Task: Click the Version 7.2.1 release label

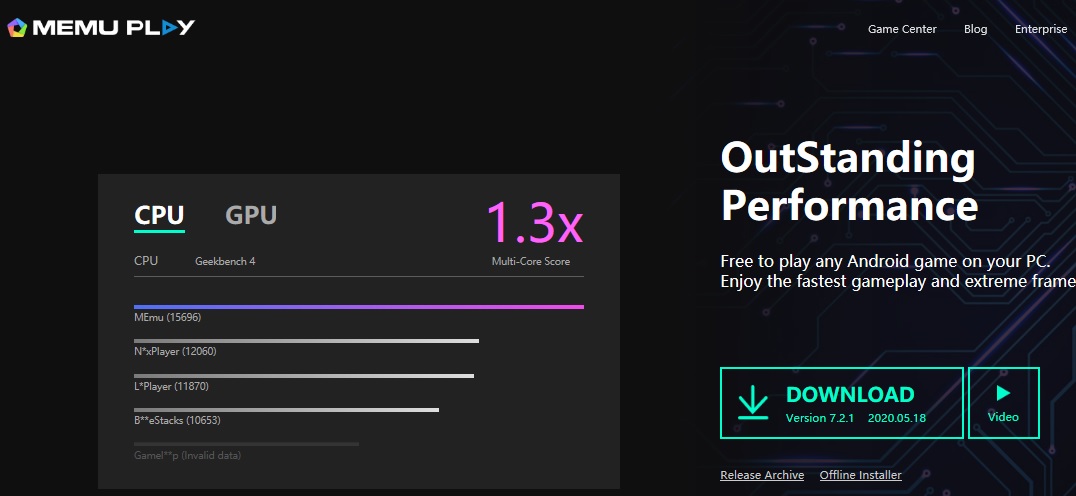Action: (x=820, y=418)
